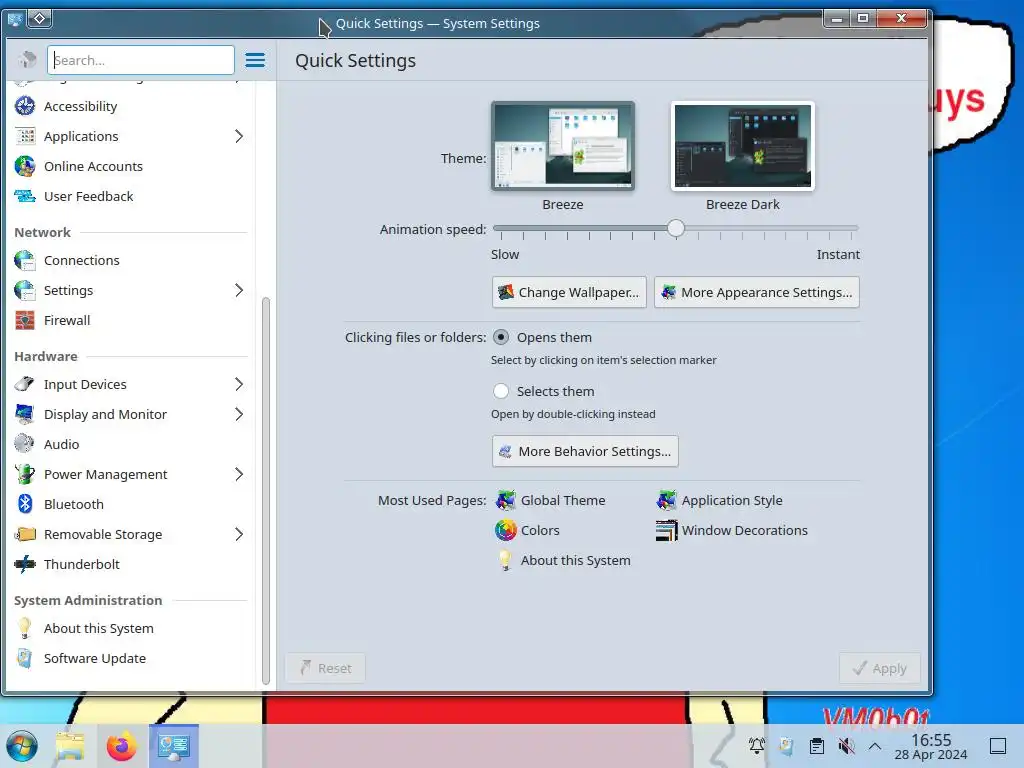Switch to System Settings taskbar button

point(174,746)
